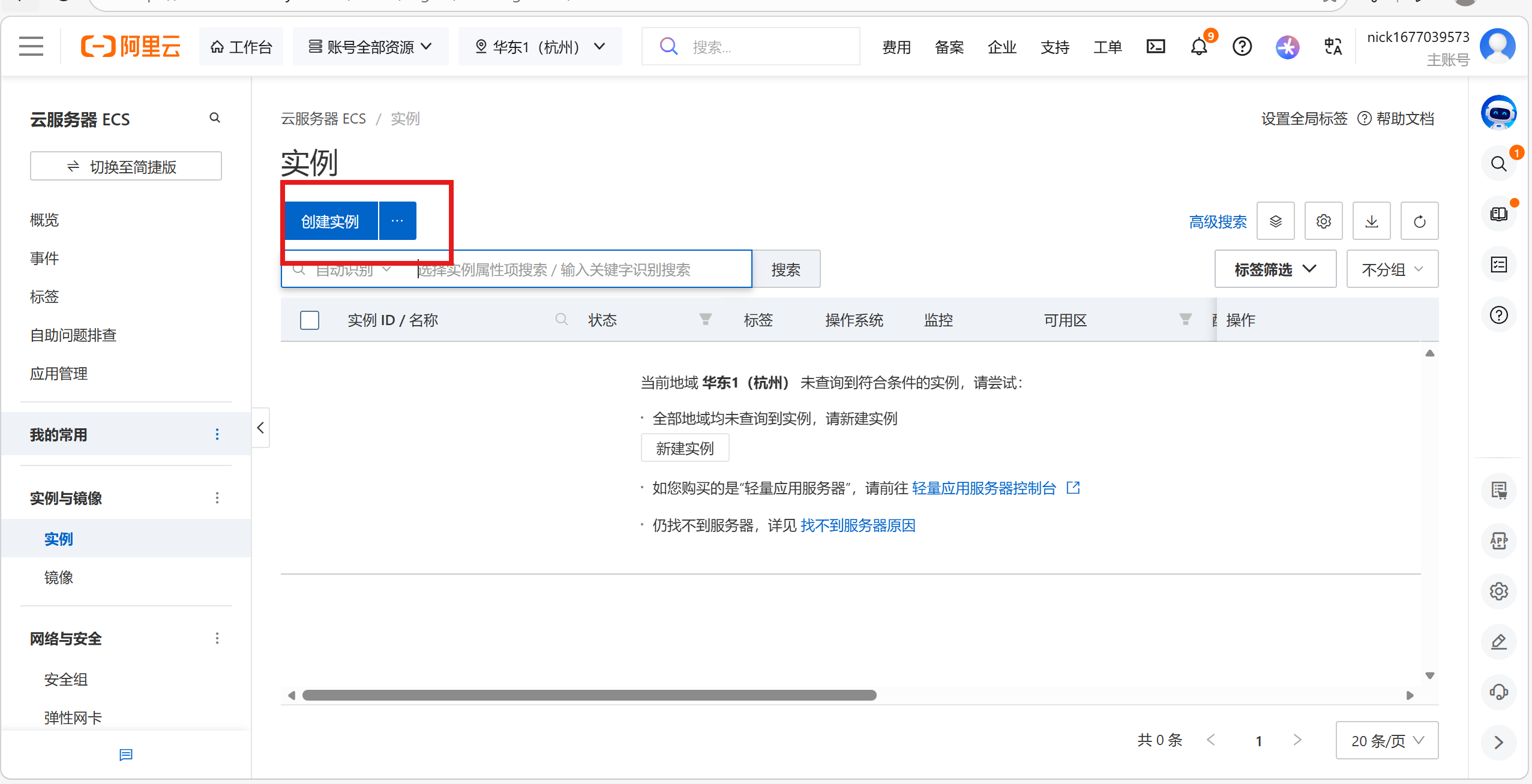Open Cloud Shell terminal icon

pyautogui.click(x=1155, y=47)
